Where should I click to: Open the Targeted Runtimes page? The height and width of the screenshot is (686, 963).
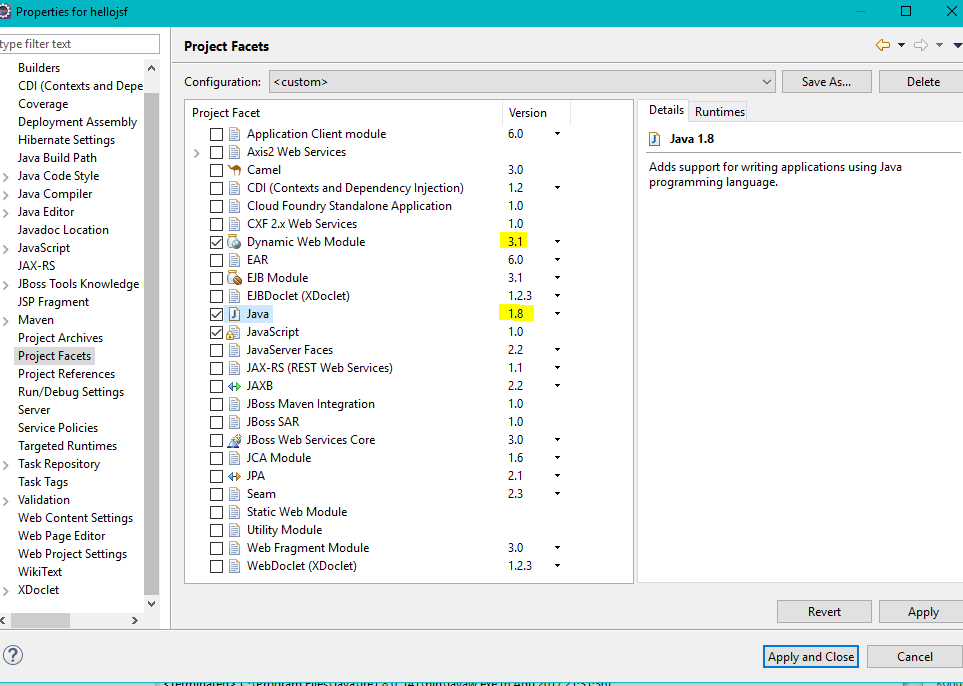68,446
